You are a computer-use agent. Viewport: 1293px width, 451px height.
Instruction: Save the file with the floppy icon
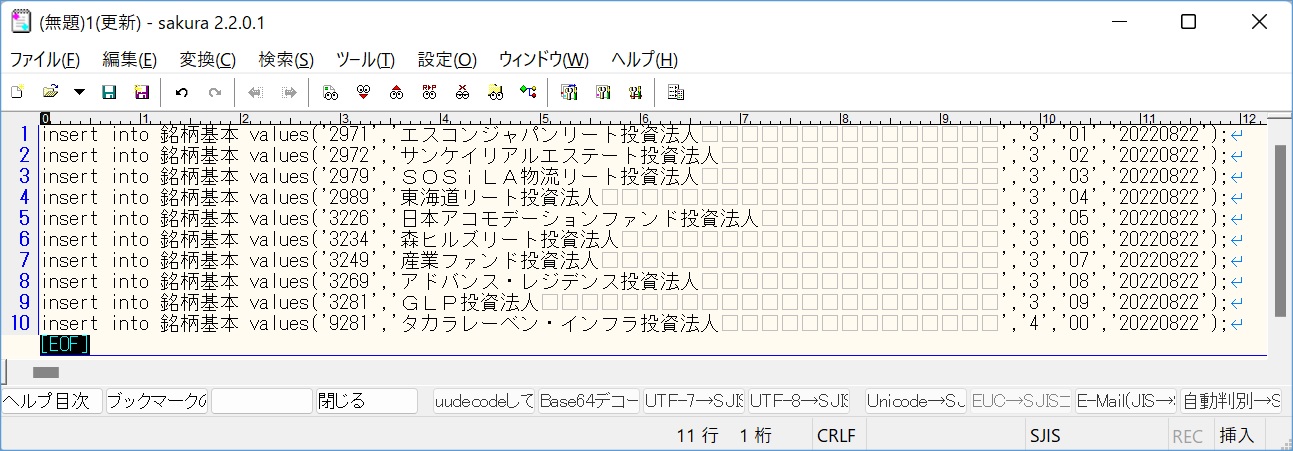coord(110,92)
